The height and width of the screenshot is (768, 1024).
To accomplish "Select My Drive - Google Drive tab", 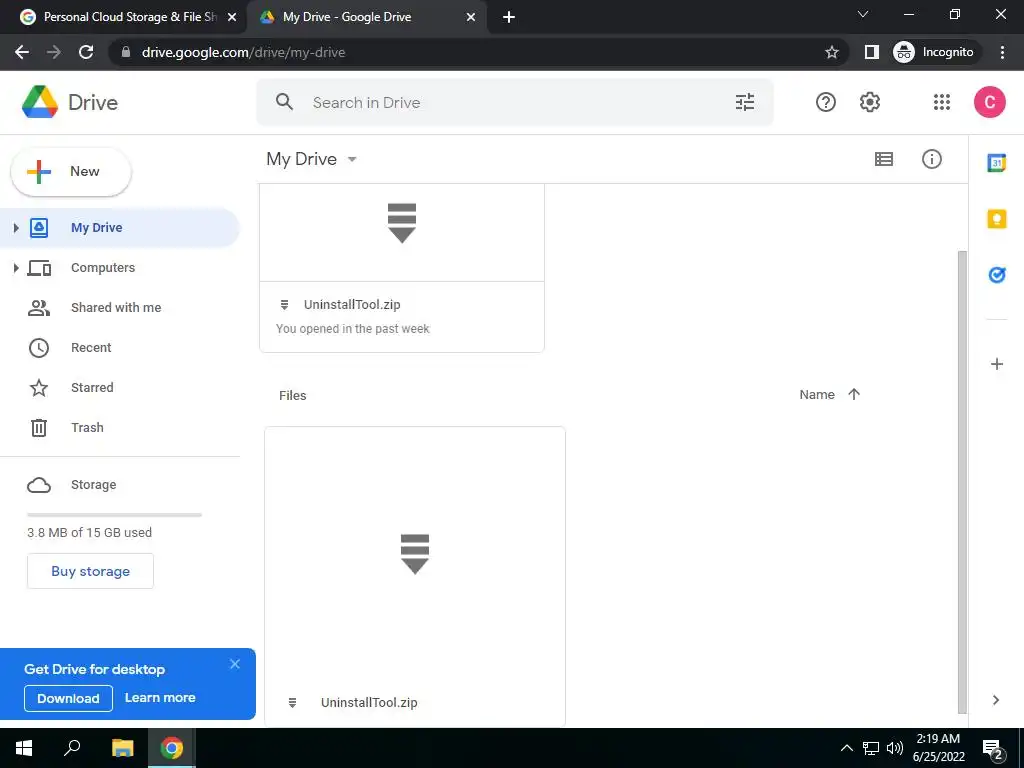I will coord(366,17).
